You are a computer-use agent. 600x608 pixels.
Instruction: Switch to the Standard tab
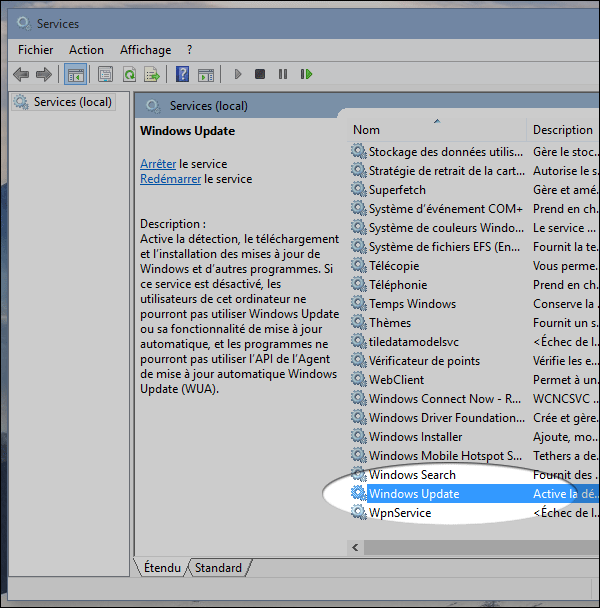point(218,568)
